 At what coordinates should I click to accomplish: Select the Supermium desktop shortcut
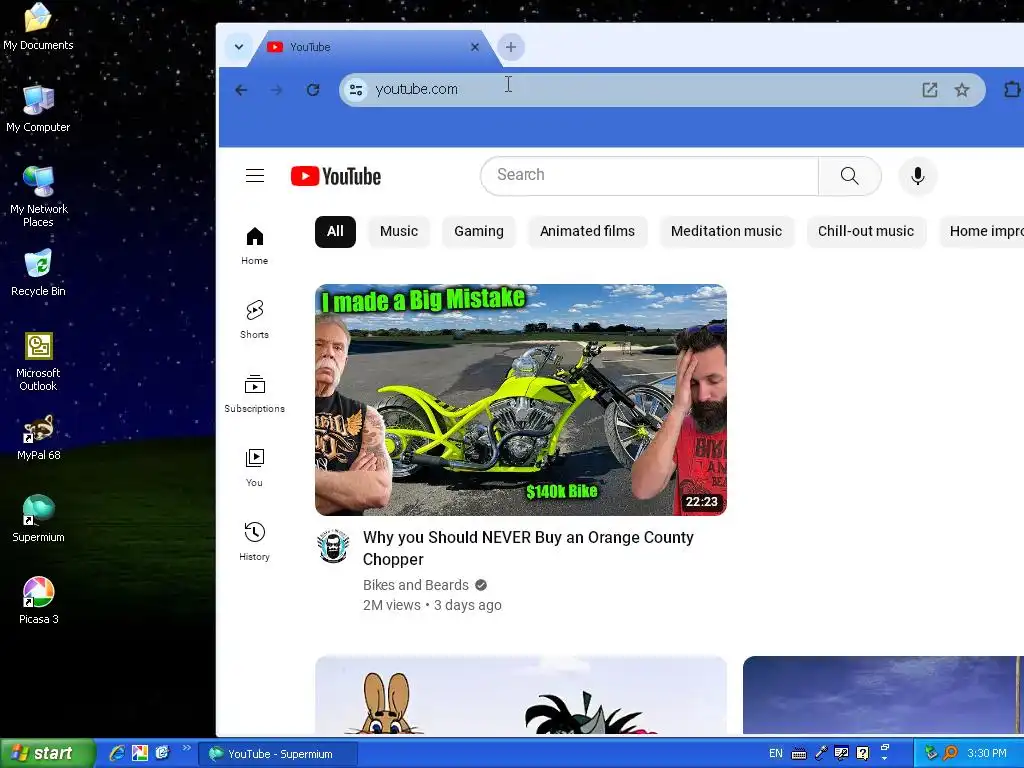click(39, 519)
